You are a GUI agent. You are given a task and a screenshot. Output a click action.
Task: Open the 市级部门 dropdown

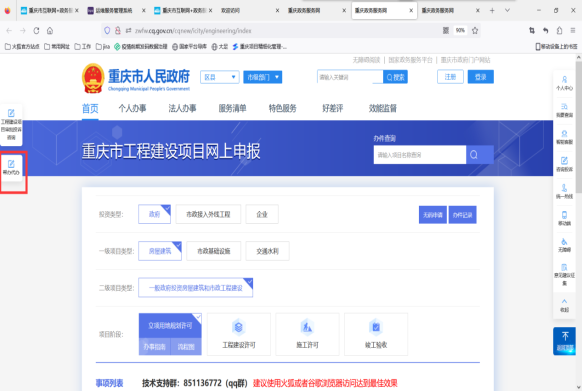click(x=262, y=77)
